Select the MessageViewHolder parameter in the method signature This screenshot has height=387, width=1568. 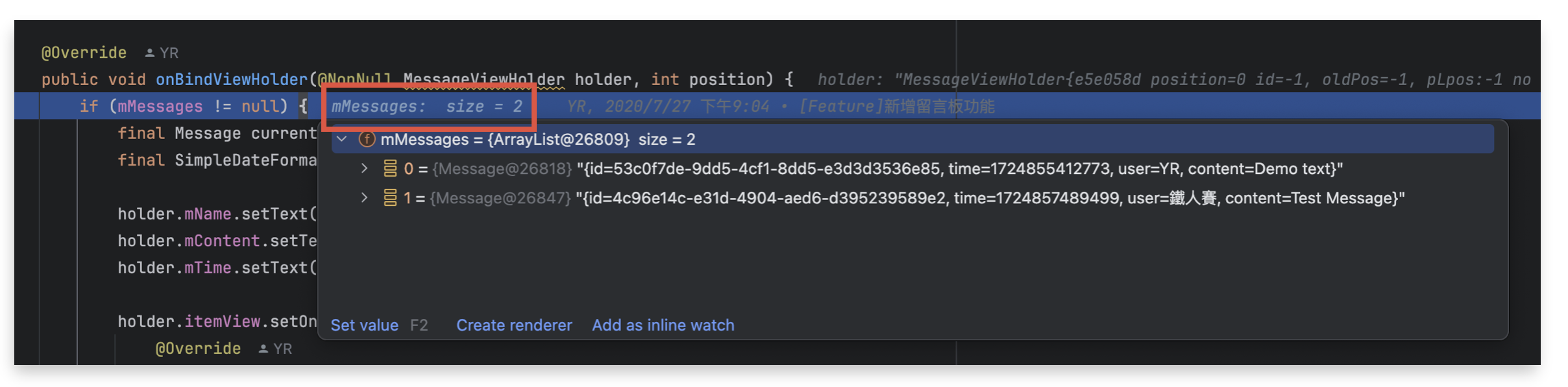tap(484, 79)
